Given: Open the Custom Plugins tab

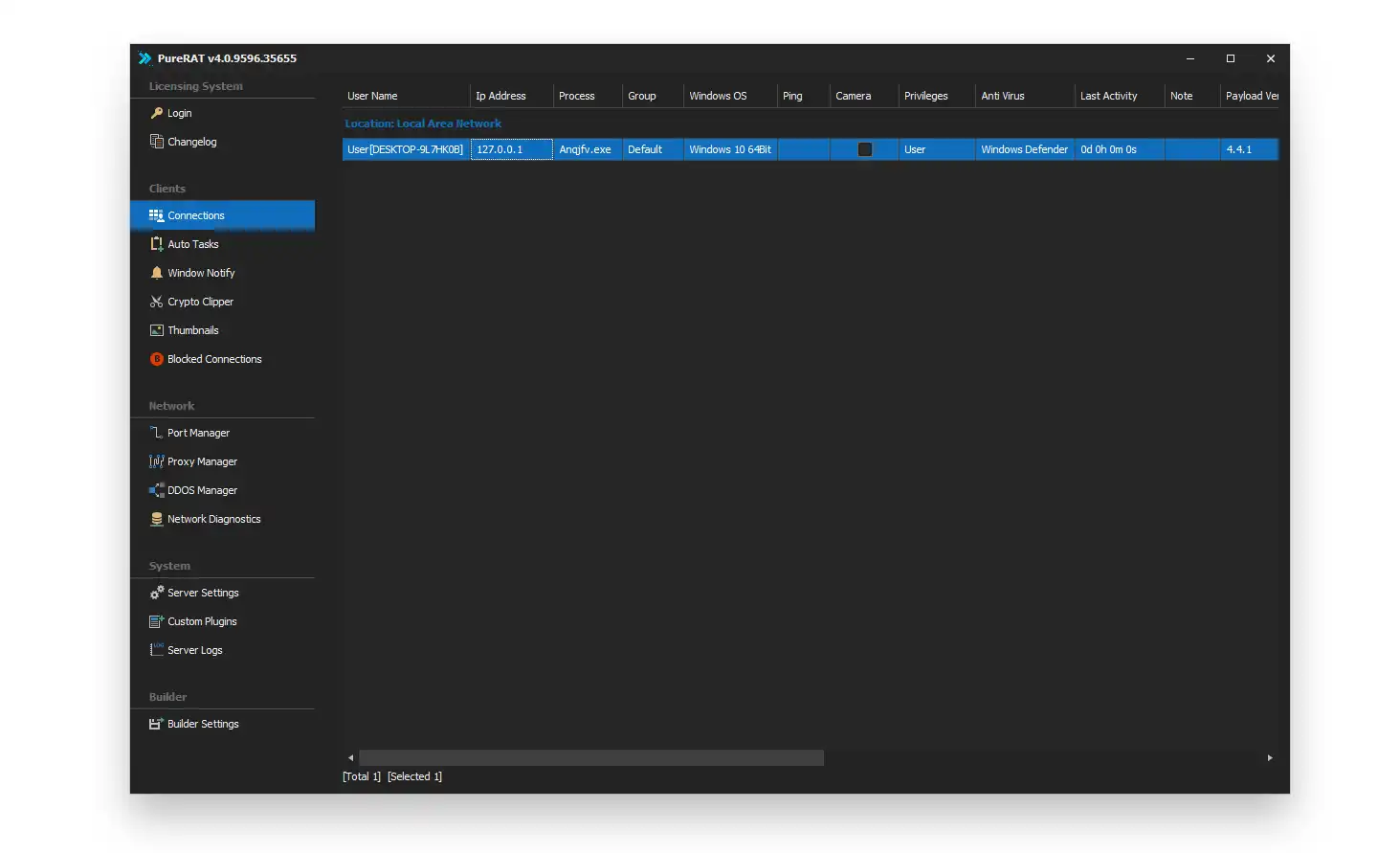Looking at the screenshot, I should pyautogui.click(x=202, y=621).
